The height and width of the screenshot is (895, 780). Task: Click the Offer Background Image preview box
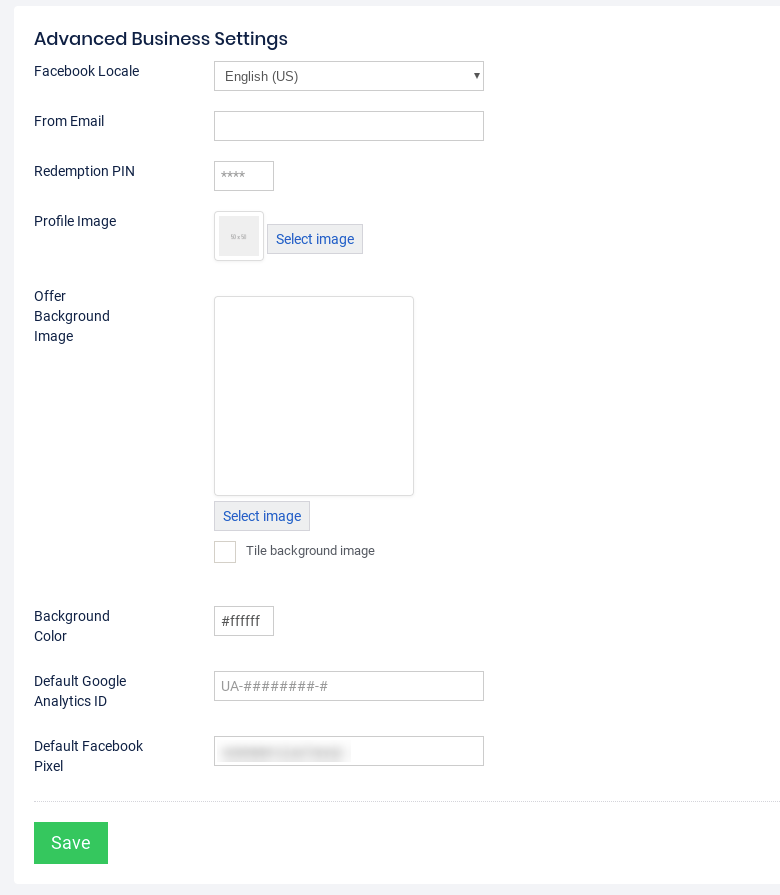tap(313, 395)
